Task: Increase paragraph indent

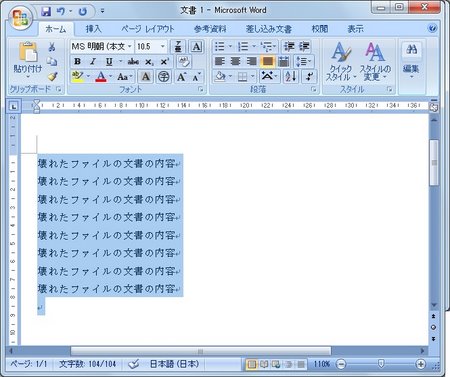Action: pos(304,46)
